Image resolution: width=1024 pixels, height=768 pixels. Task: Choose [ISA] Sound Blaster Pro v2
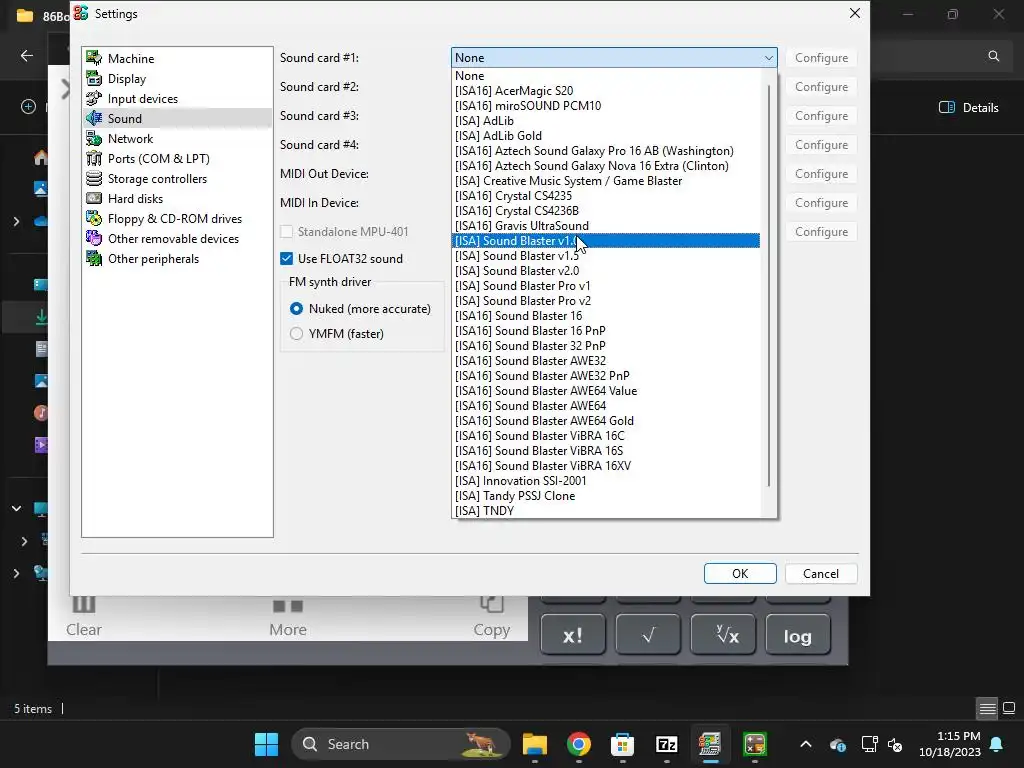pos(606,301)
